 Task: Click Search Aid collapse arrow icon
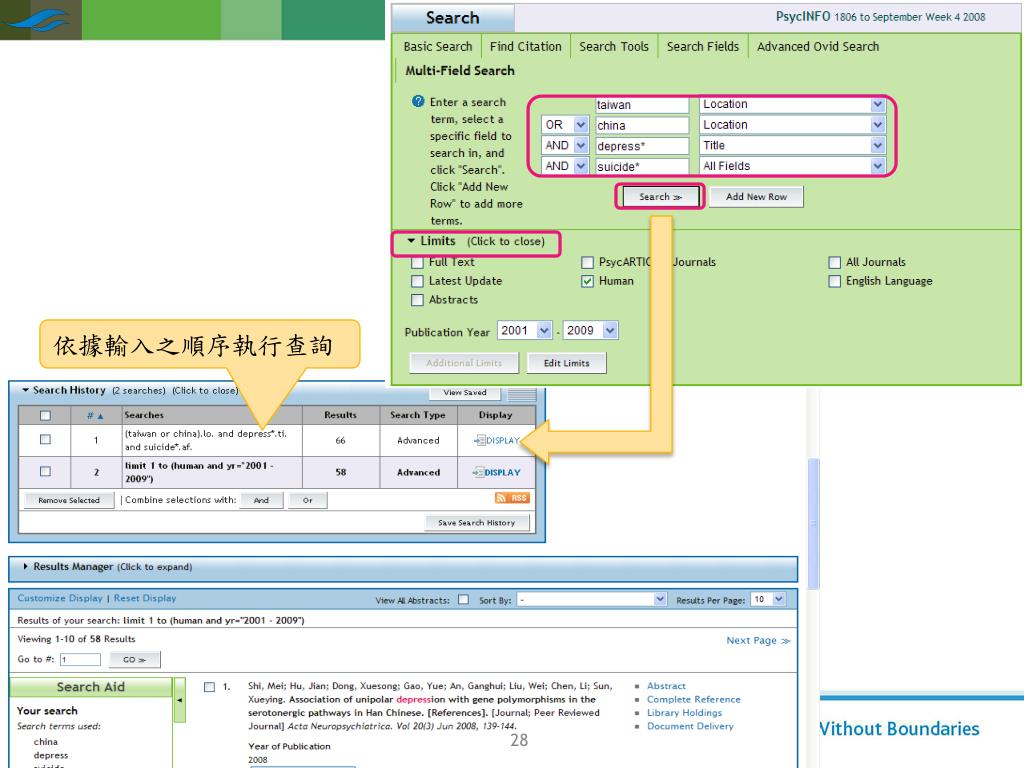point(180,700)
